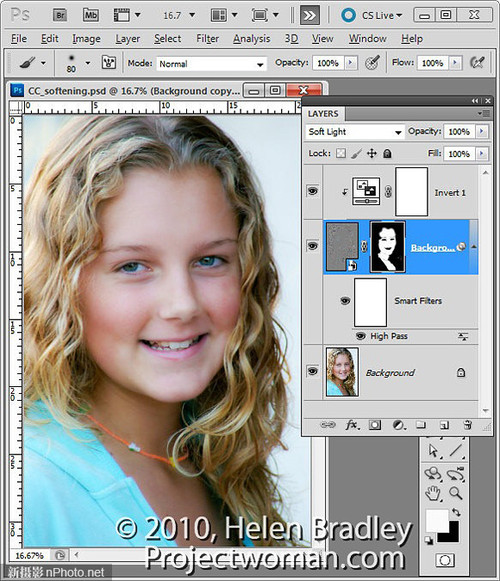Click the Delete layer trash icon
This screenshot has height=581, width=500.
(x=468, y=425)
